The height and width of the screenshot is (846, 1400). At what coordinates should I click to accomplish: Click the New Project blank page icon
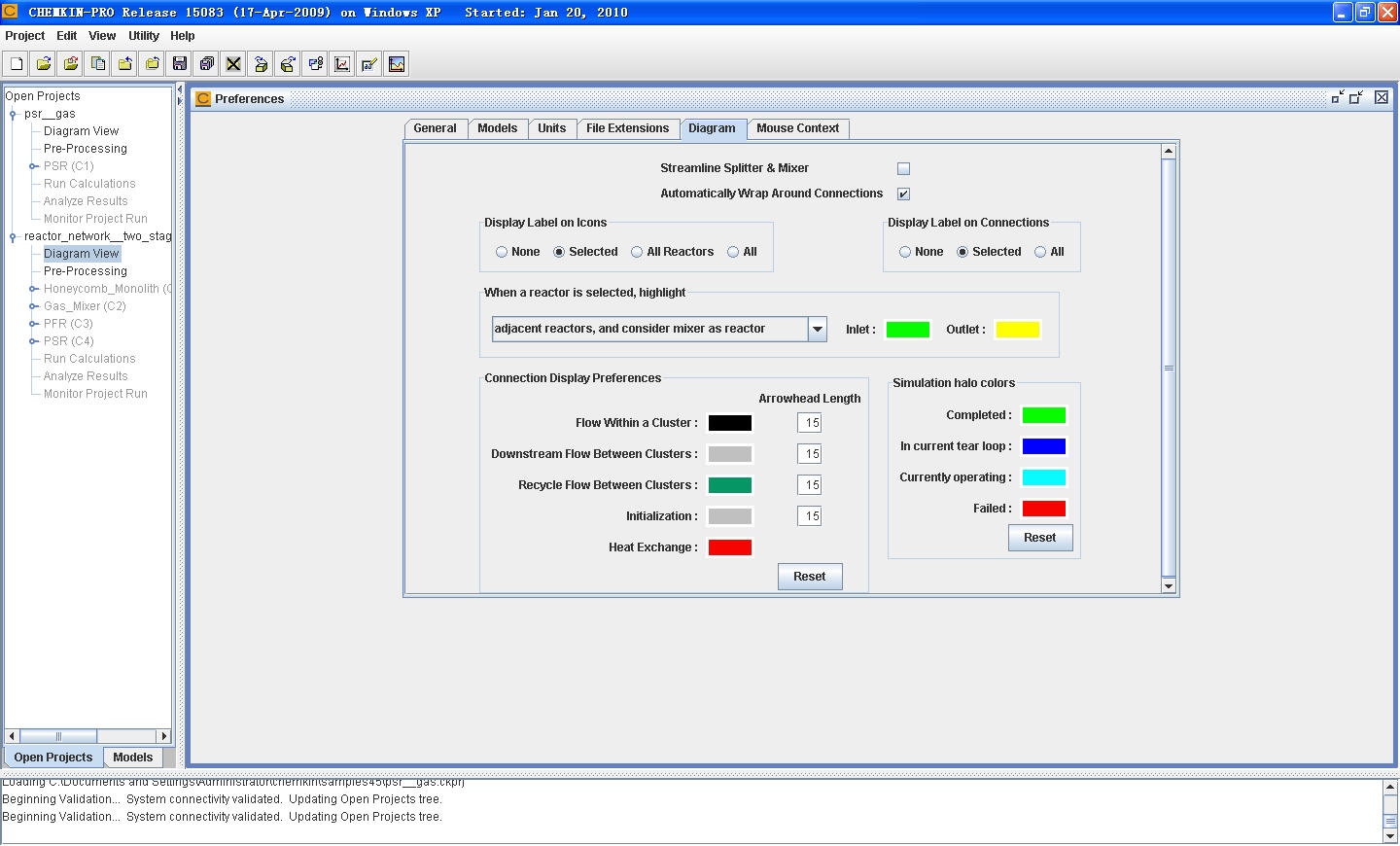(17, 64)
